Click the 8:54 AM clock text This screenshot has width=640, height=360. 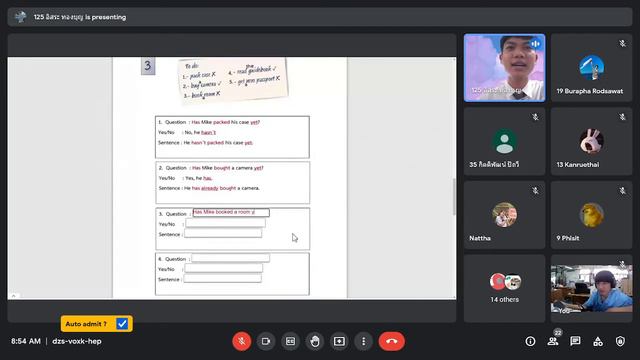(x=26, y=341)
